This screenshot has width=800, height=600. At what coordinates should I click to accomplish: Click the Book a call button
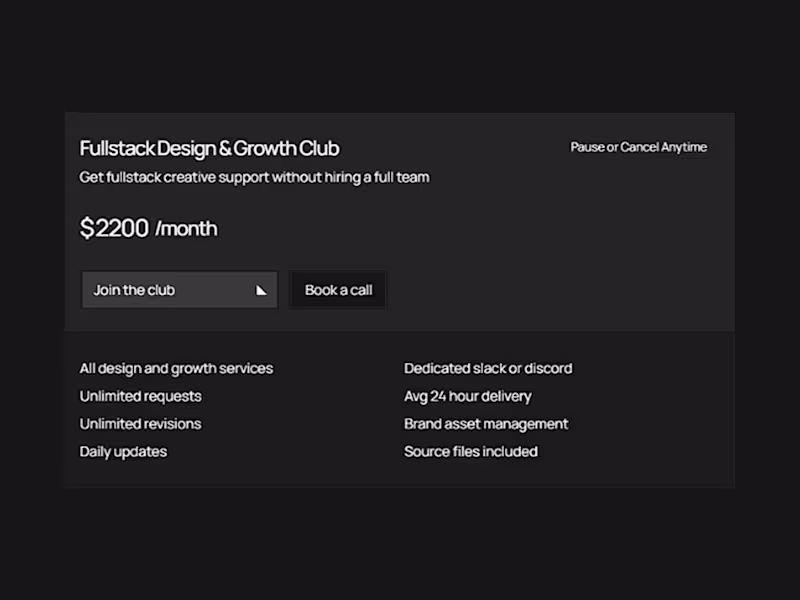pyautogui.click(x=337, y=290)
